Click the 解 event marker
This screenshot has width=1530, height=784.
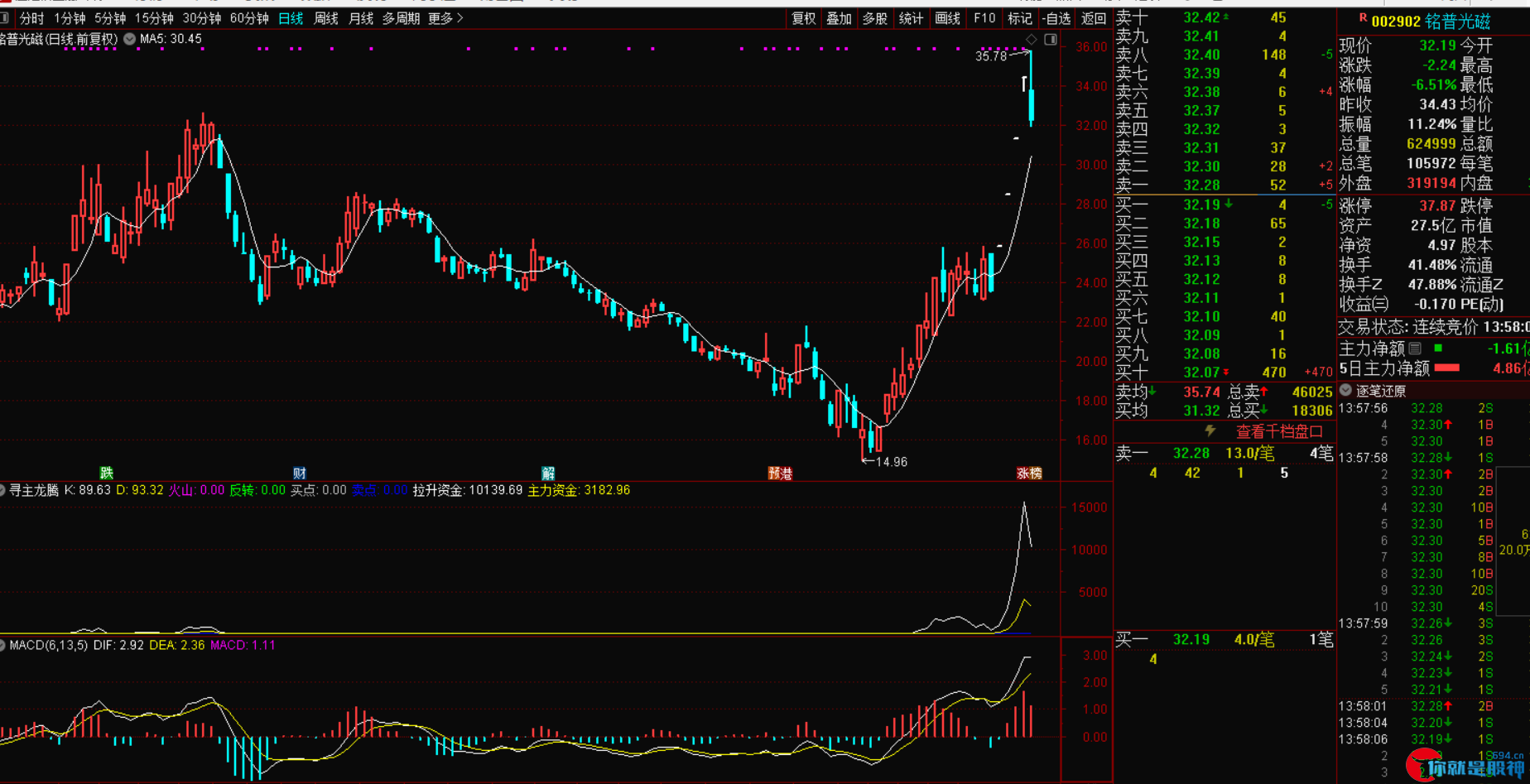click(x=548, y=473)
